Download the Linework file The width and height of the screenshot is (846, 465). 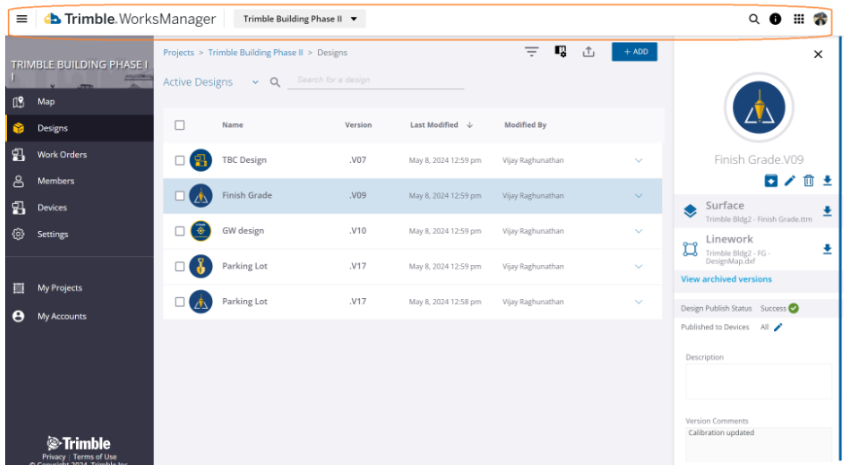click(827, 248)
